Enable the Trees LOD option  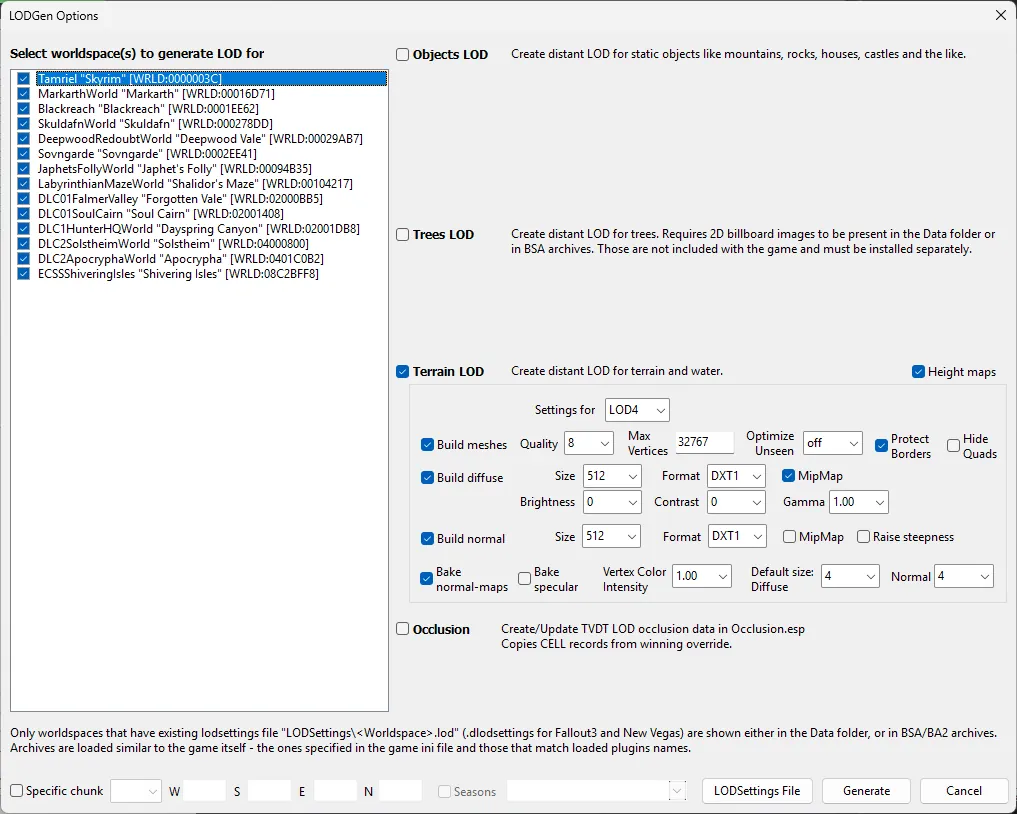(x=403, y=235)
